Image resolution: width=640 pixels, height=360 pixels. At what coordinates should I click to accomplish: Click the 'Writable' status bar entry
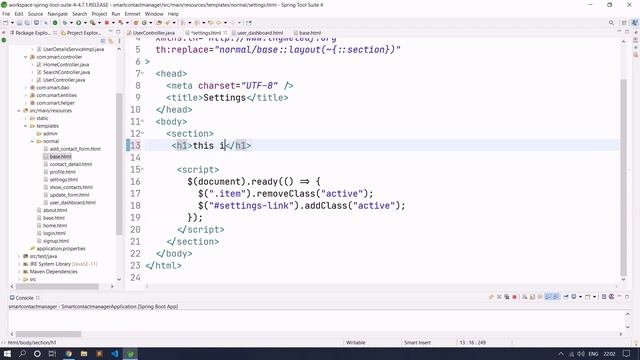(x=356, y=342)
